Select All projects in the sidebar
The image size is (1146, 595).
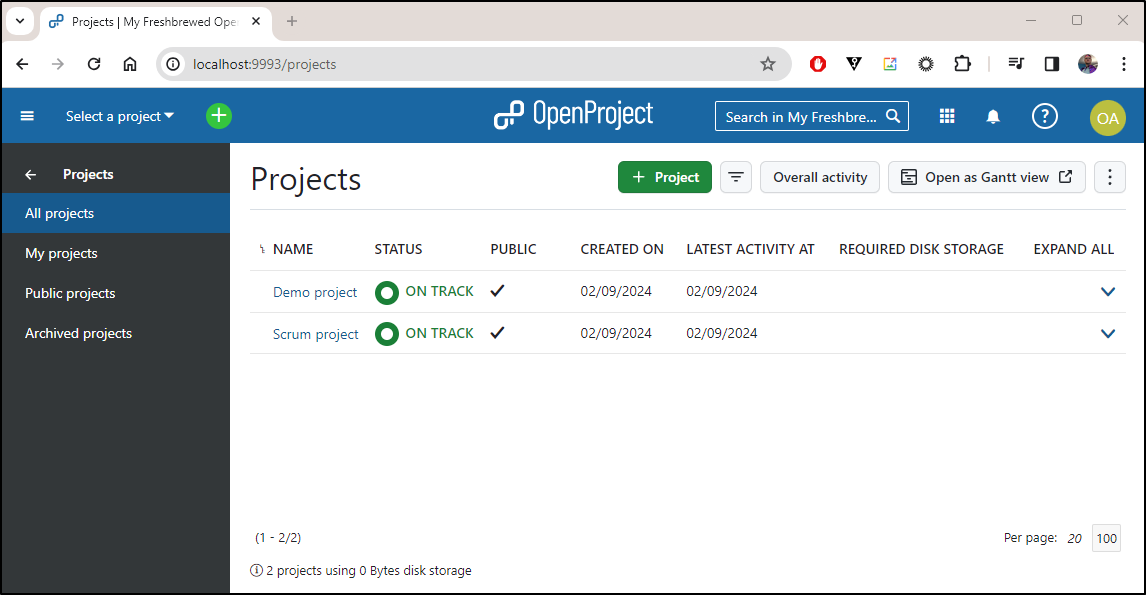[116, 213]
